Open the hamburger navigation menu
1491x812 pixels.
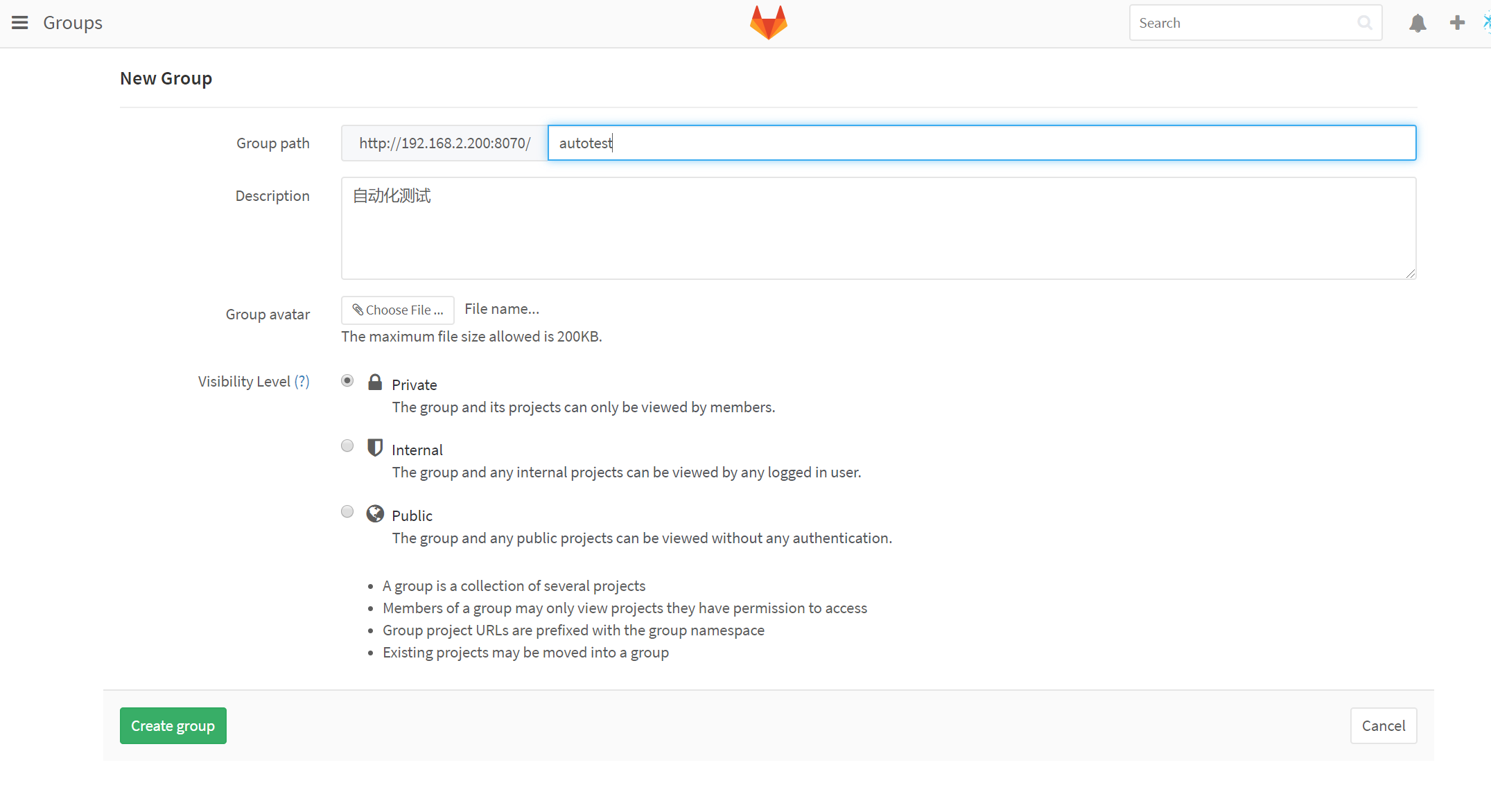tap(19, 22)
